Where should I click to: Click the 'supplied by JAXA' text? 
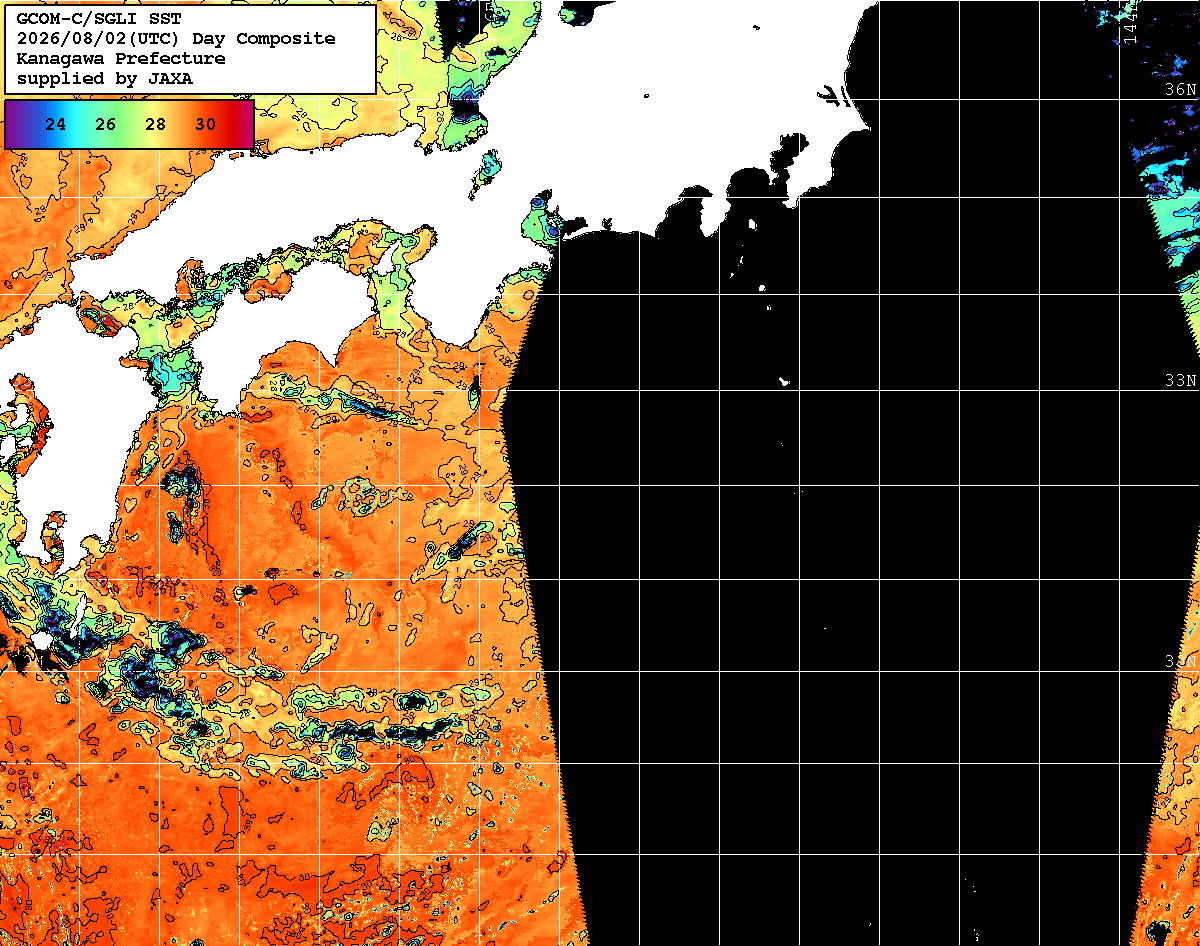[x=105, y=78]
